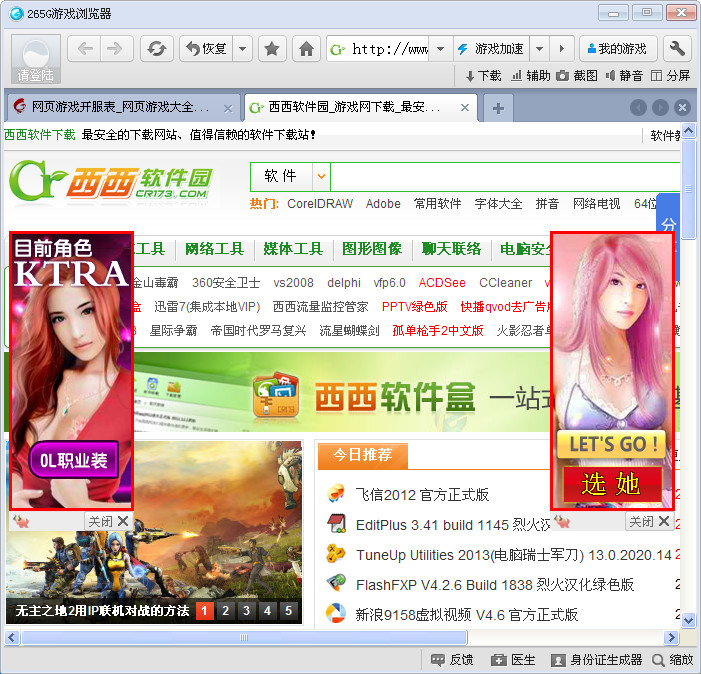Image resolution: width=701 pixels, height=674 pixels.
Task: Select slideshow page 2
Action: pos(225,611)
